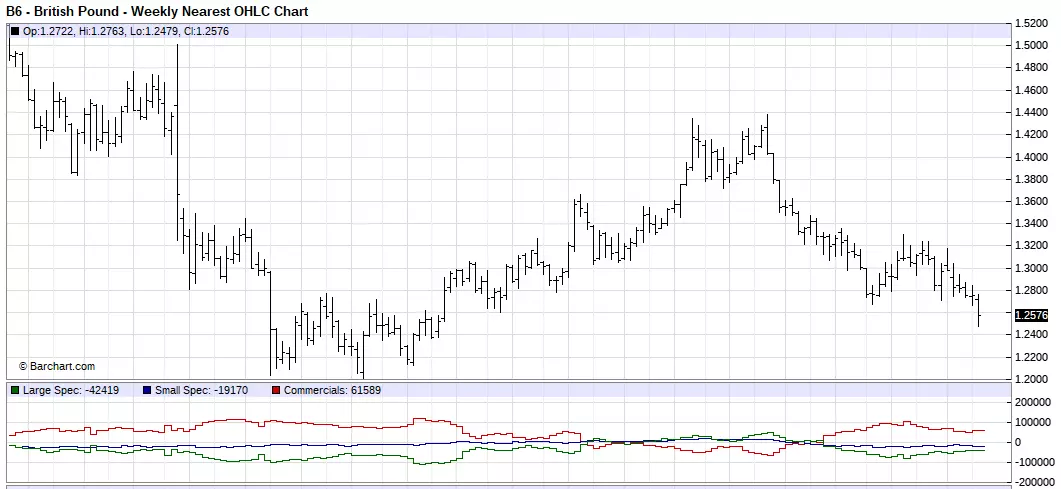Viewport: 1061px width, 489px height.
Task: Click the 200000 COT axis label
Action: coord(1034,402)
